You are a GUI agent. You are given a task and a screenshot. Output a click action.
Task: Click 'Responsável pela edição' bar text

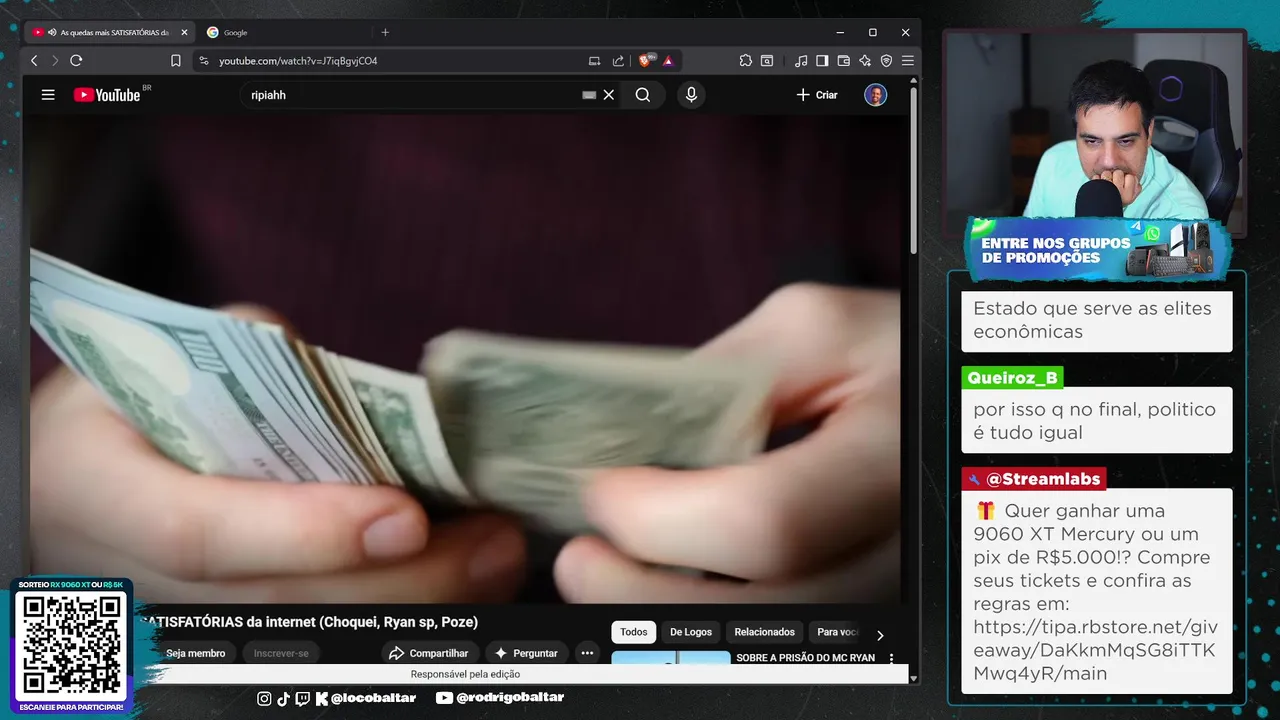coord(465,674)
